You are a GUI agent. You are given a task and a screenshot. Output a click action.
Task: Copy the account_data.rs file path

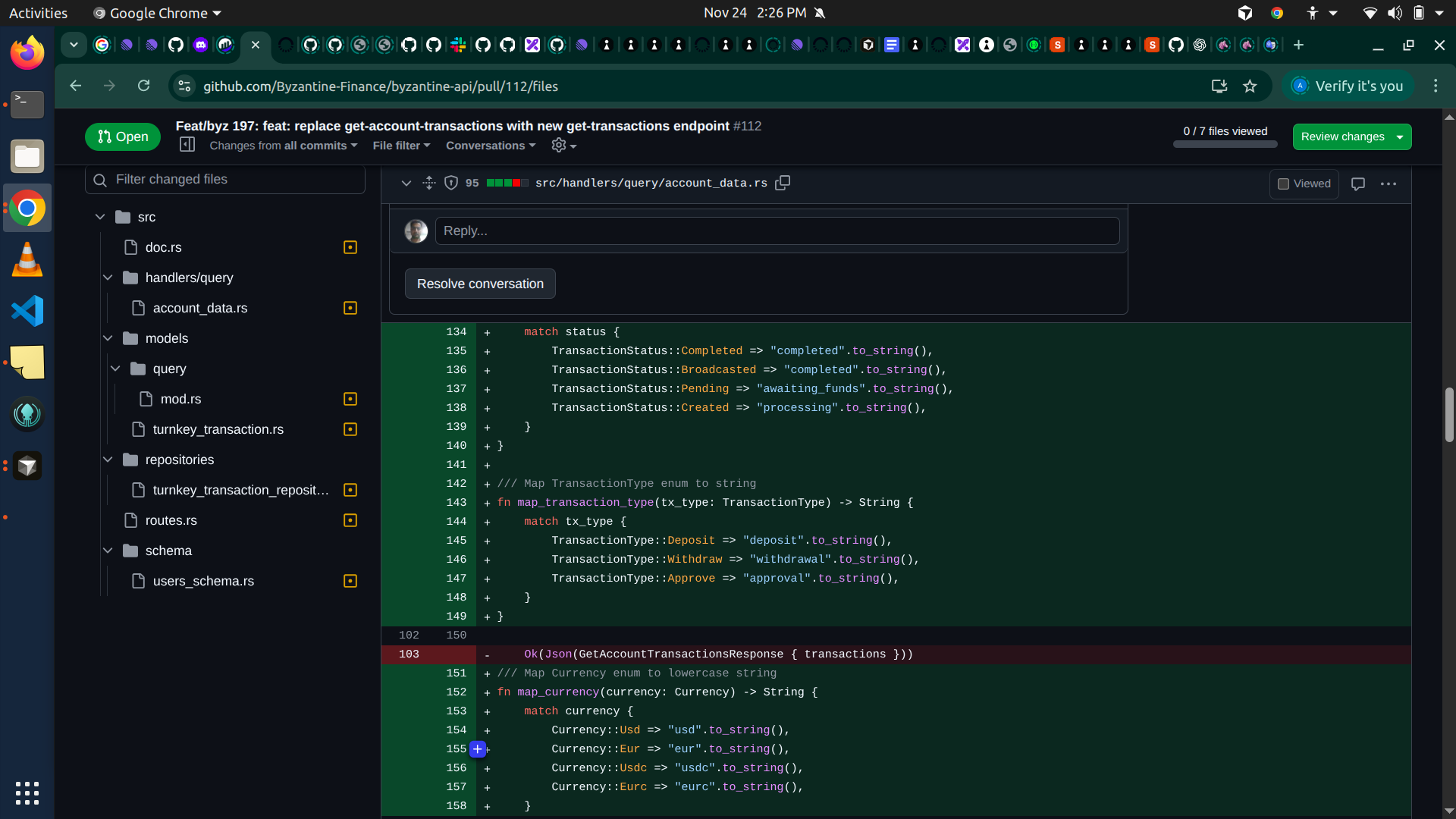pyautogui.click(x=783, y=183)
